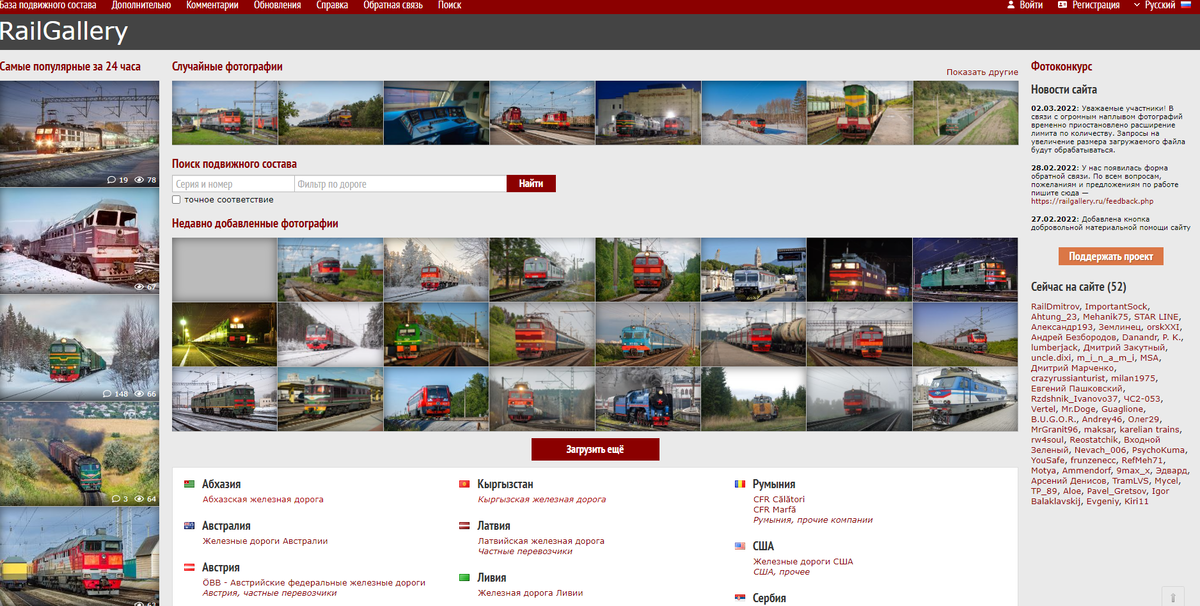Open Железные дороги Австралии link
The image size is (1200, 606).
pos(265,541)
